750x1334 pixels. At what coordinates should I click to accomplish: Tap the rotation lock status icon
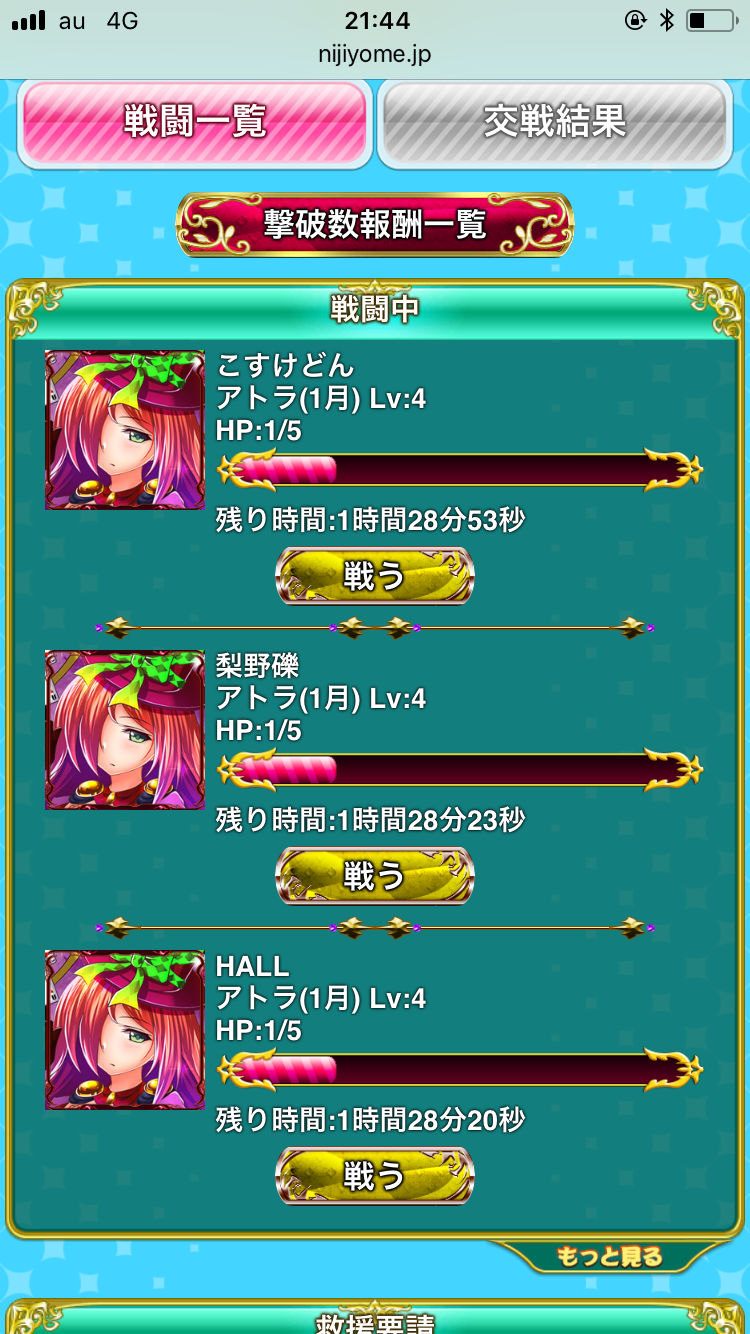pos(634,20)
